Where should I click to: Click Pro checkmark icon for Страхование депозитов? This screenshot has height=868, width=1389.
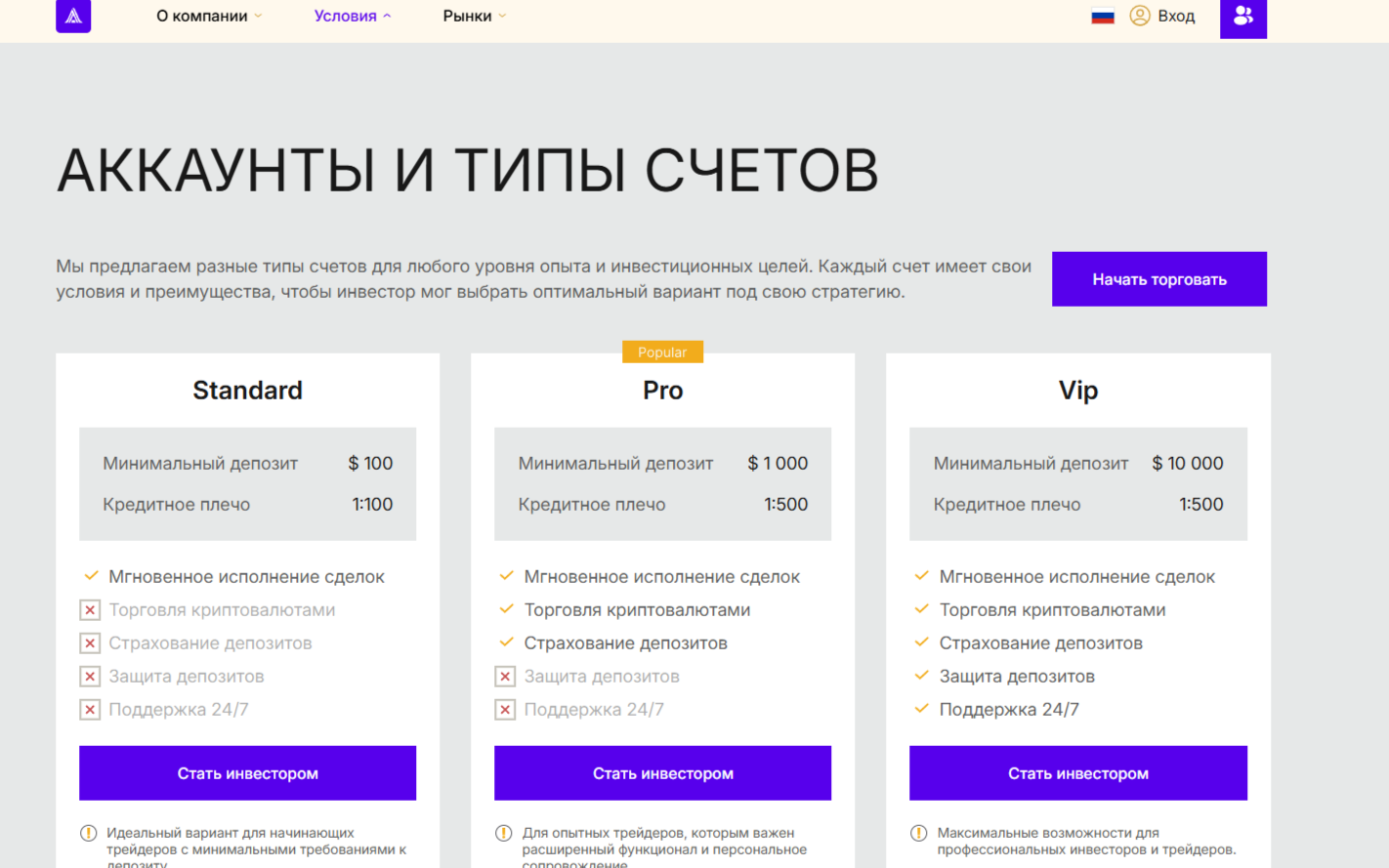coord(506,642)
